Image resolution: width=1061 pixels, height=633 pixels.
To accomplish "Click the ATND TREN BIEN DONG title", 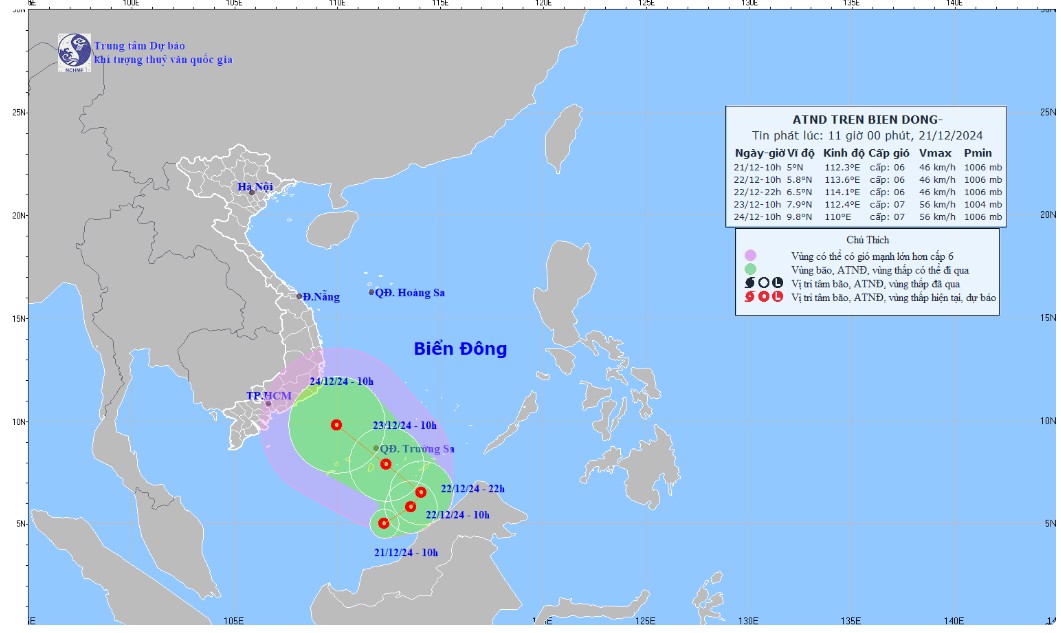I will point(866,117).
